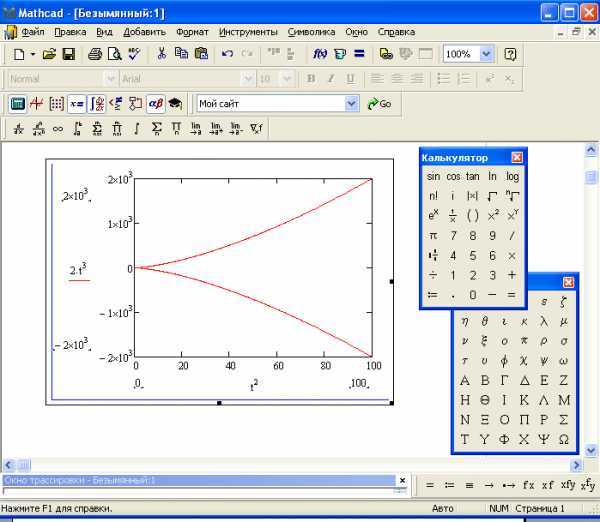Click the infinity symbol icon
The height and width of the screenshot is (522, 600).
click(x=58, y=128)
